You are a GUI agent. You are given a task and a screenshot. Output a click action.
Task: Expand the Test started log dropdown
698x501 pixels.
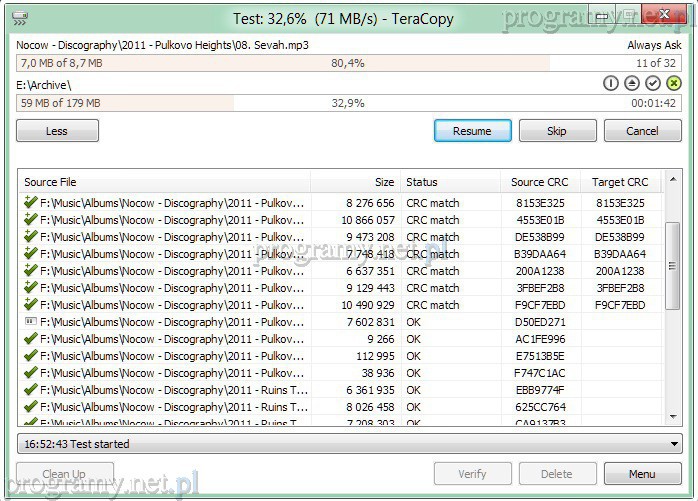pos(674,444)
